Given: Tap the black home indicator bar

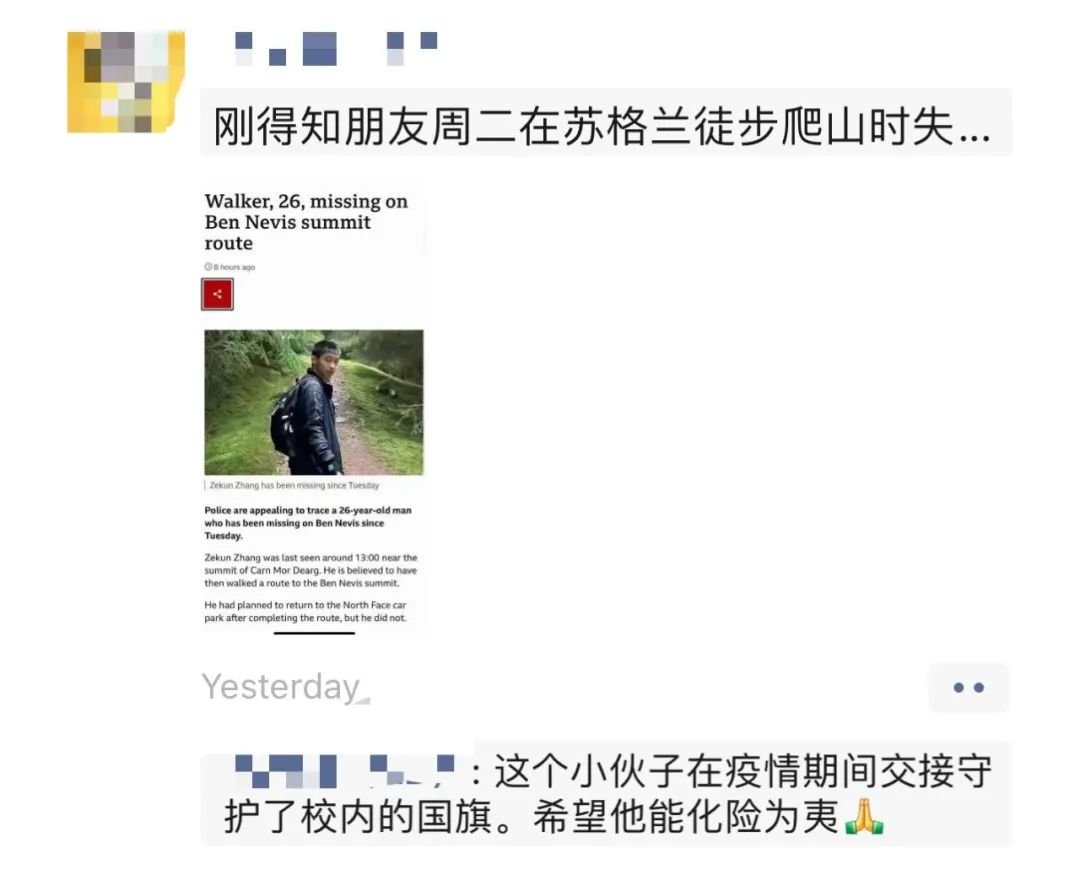Looking at the screenshot, I should [x=314, y=632].
